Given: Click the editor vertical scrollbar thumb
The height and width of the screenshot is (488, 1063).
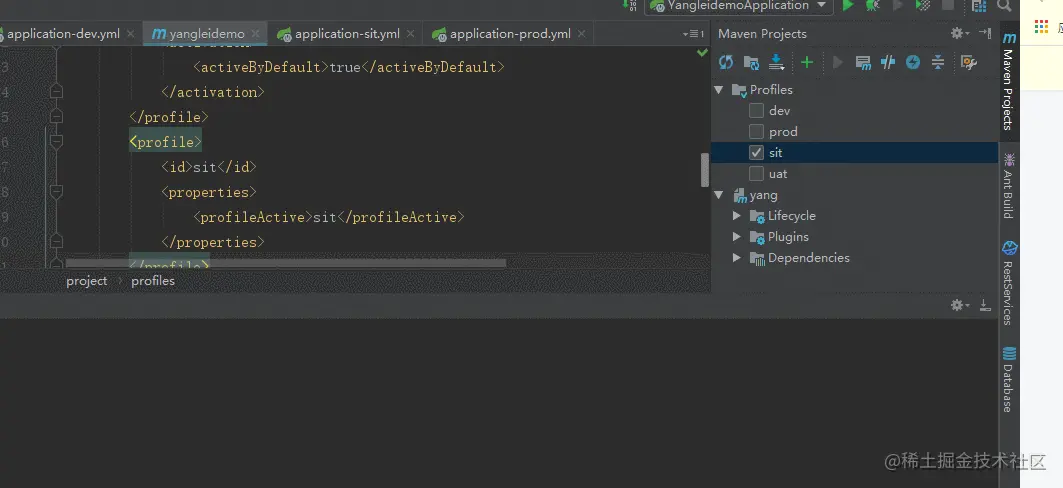Looking at the screenshot, I should 704,169.
